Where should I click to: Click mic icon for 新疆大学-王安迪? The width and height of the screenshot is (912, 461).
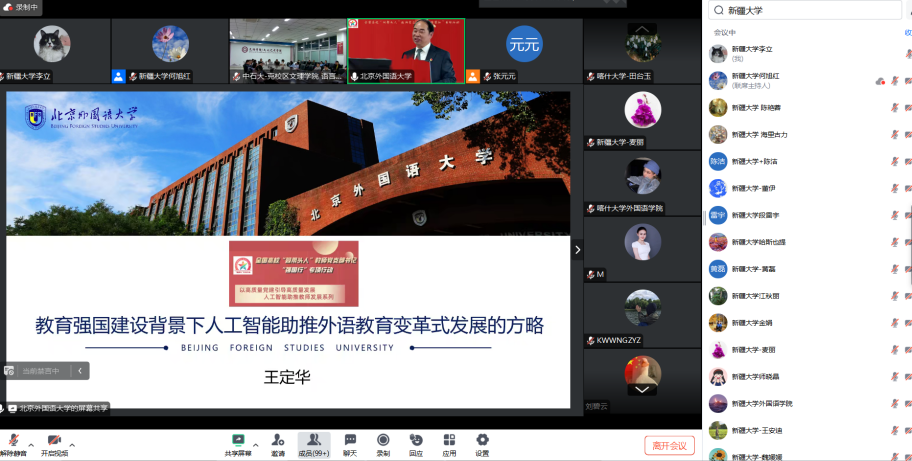tap(895, 430)
